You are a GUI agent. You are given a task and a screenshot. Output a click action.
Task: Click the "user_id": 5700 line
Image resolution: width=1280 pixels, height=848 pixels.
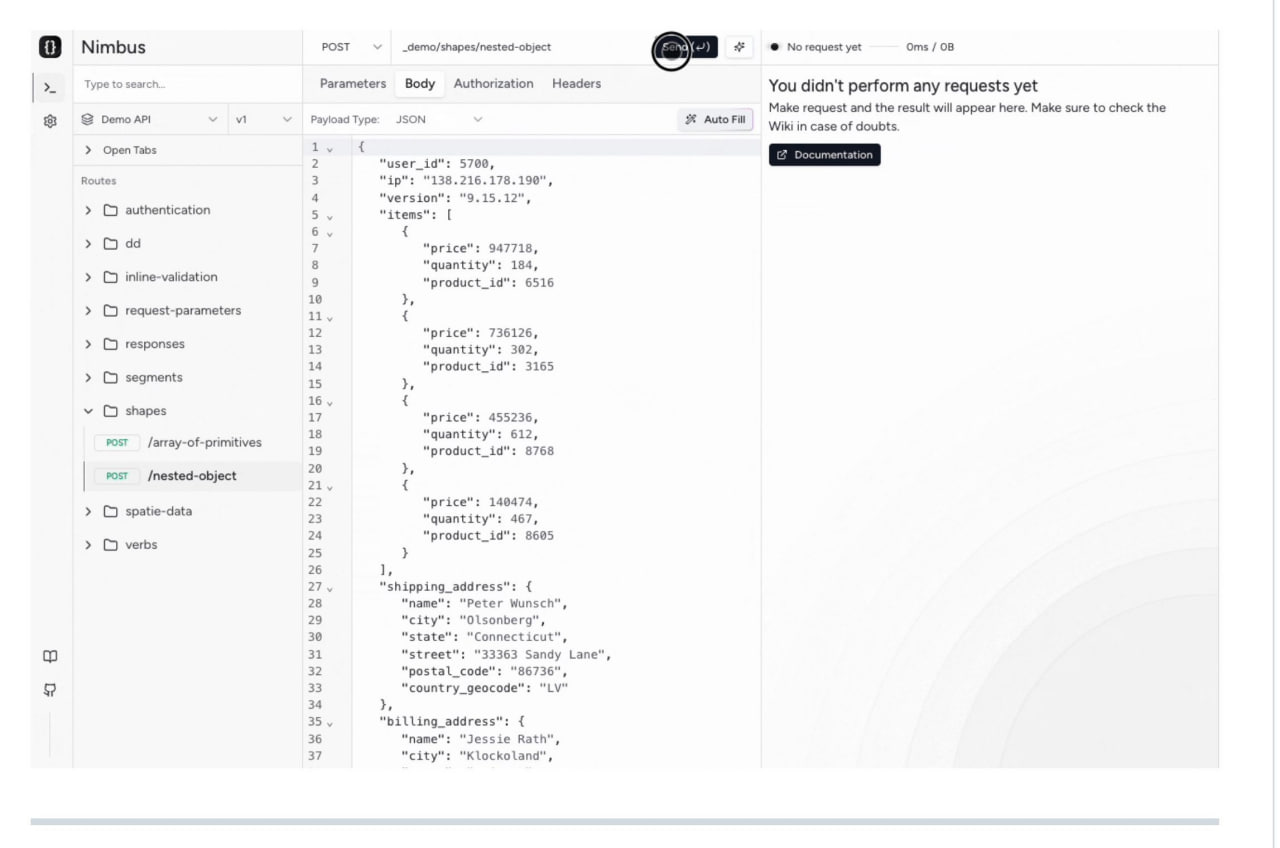point(437,164)
